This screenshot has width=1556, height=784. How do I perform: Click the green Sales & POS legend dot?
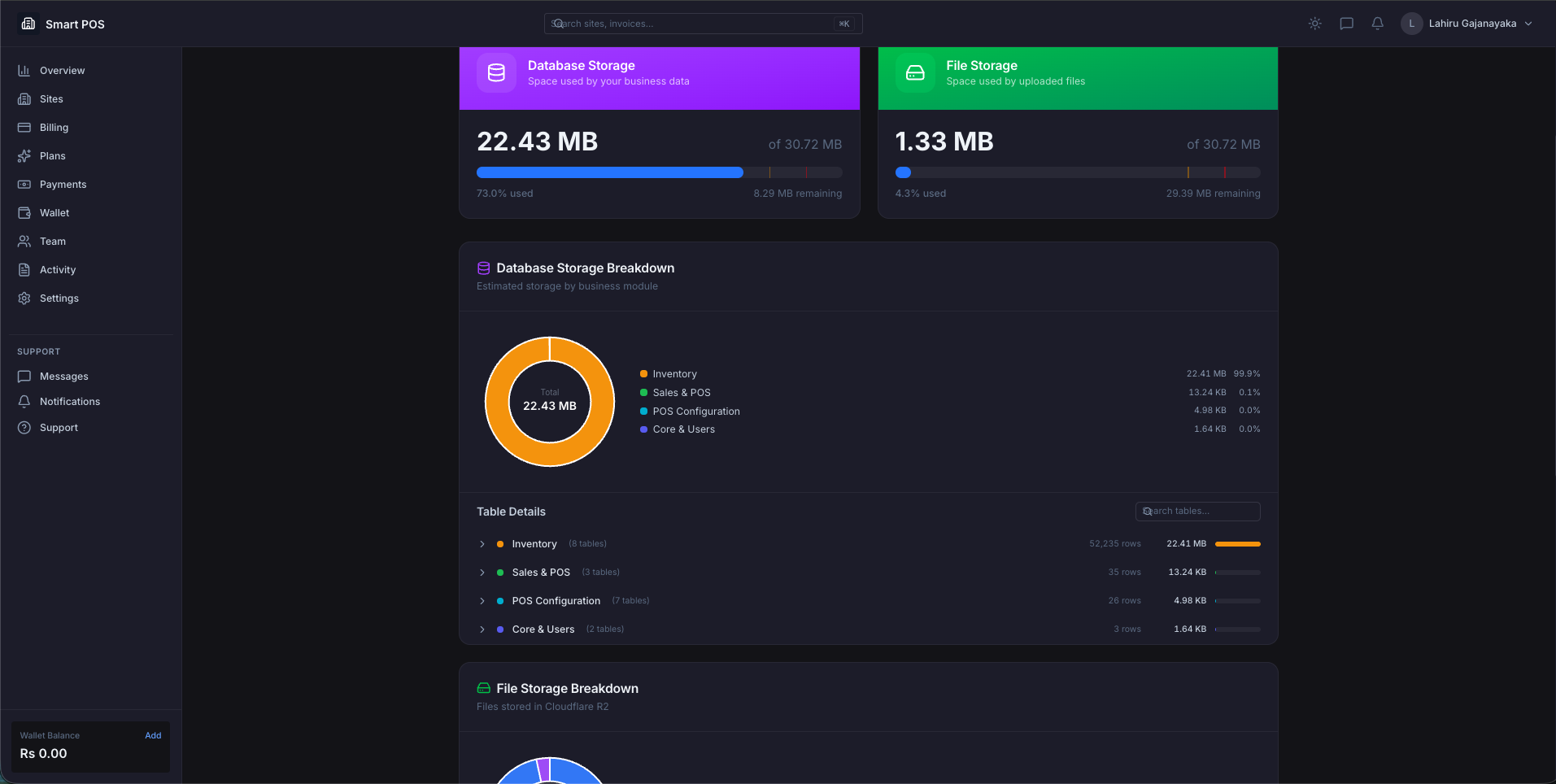click(x=643, y=393)
